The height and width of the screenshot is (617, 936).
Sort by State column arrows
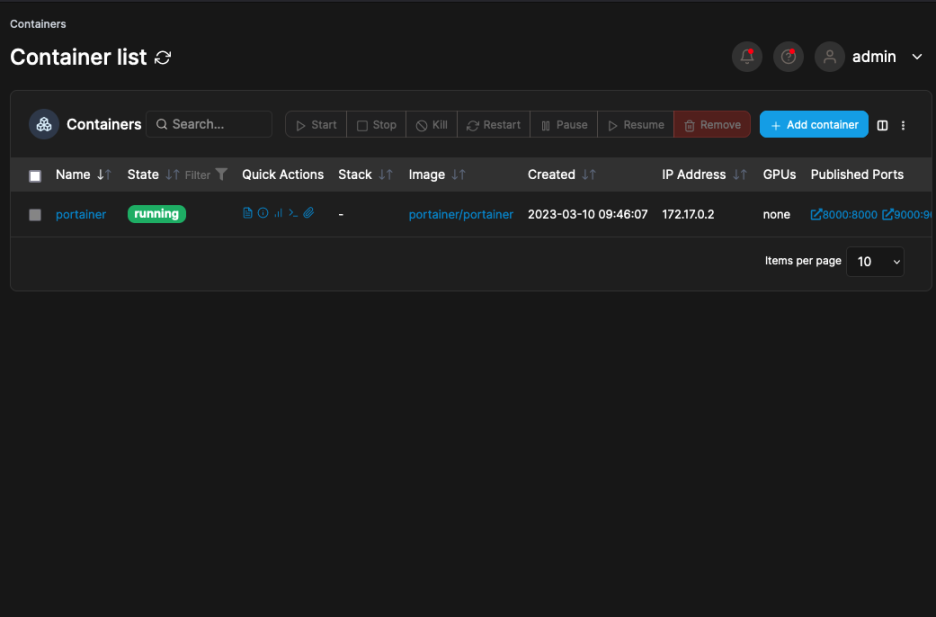pos(172,175)
